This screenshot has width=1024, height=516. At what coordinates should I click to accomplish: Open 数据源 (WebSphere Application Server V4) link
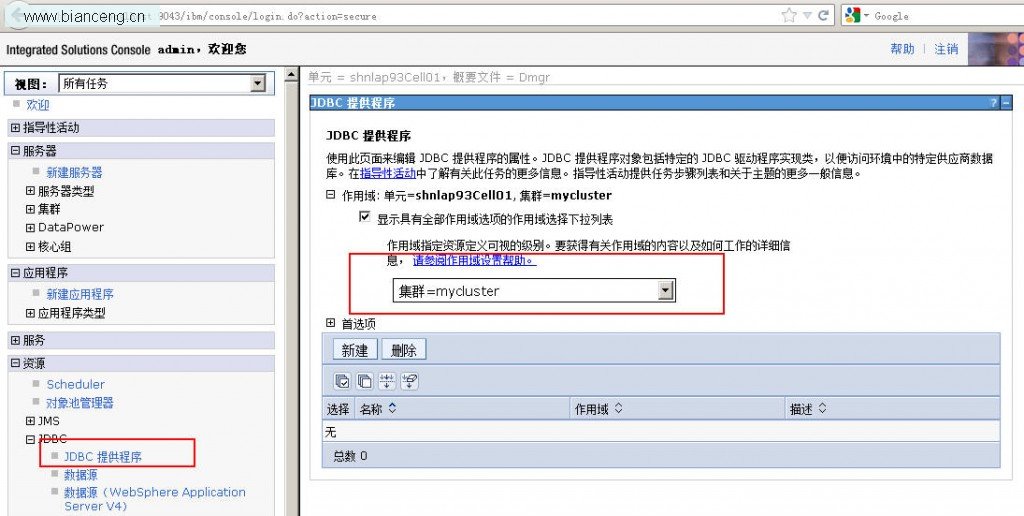[x=155, y=499]
